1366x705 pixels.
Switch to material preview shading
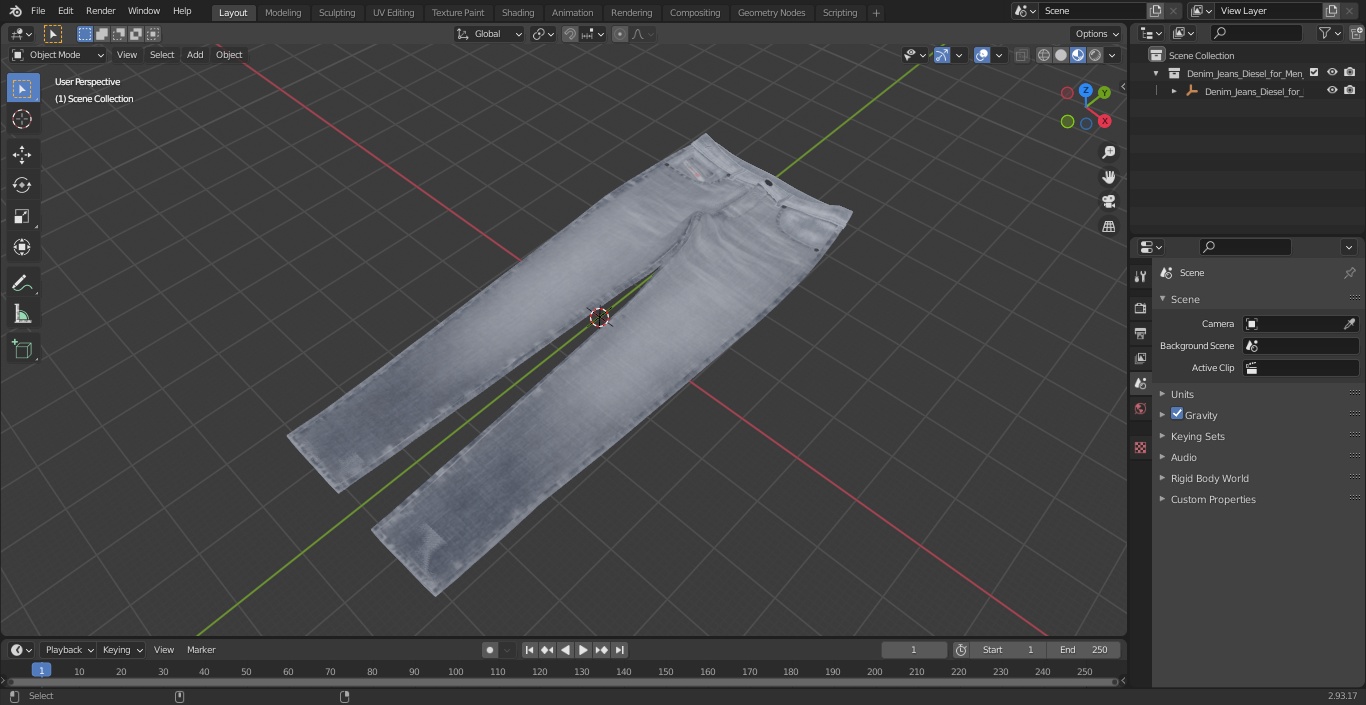point(1078,55)
